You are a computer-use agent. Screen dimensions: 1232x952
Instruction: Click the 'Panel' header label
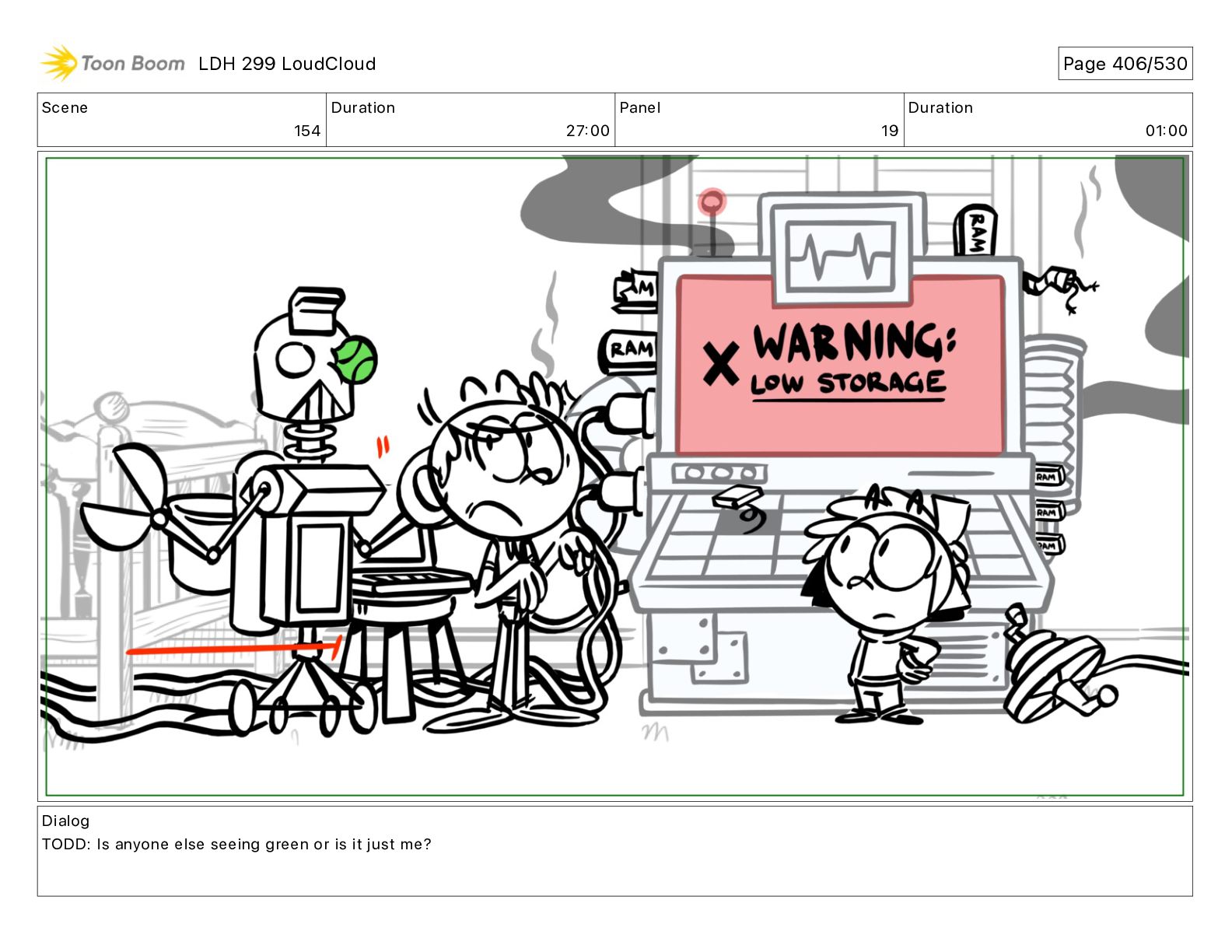(639, 107)
